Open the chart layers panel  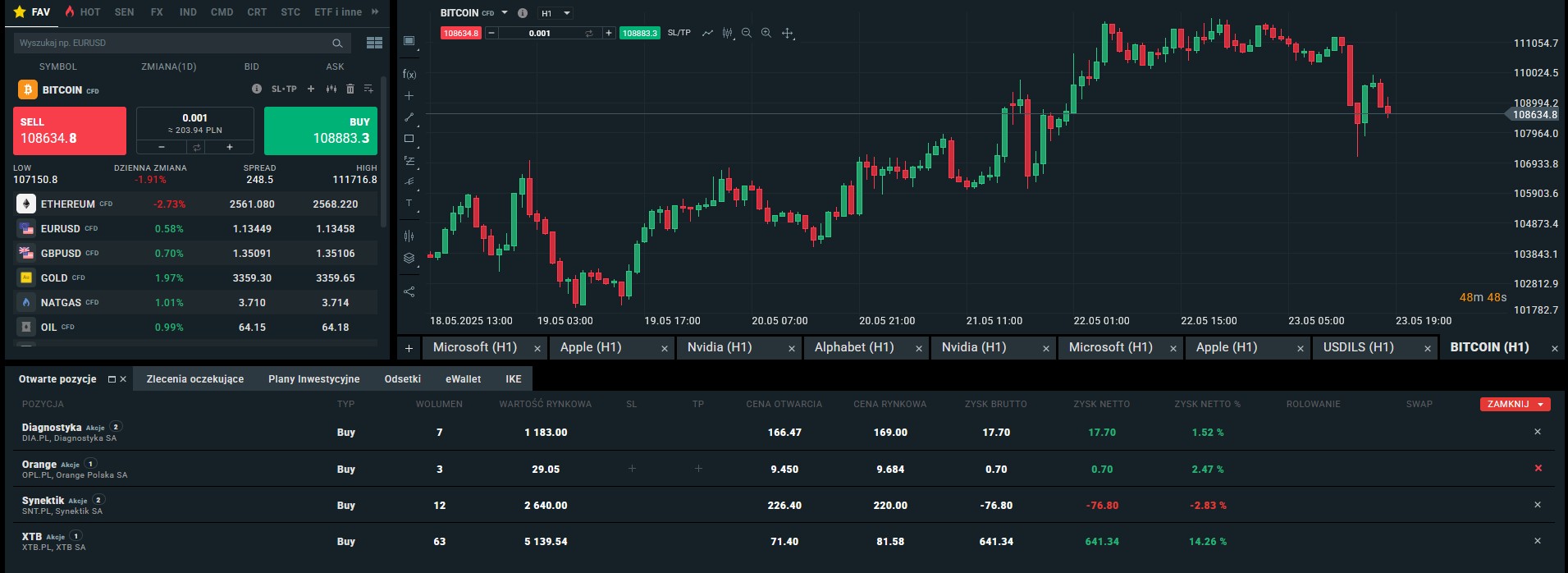point(409,258)
